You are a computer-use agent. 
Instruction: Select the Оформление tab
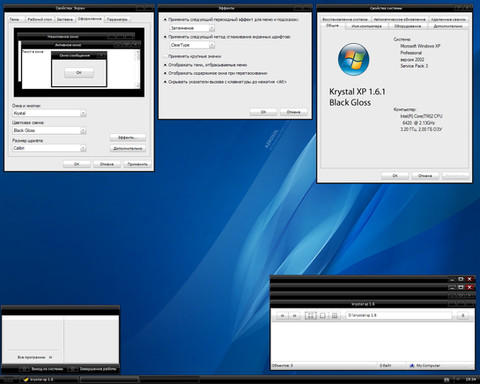(90, 19)
